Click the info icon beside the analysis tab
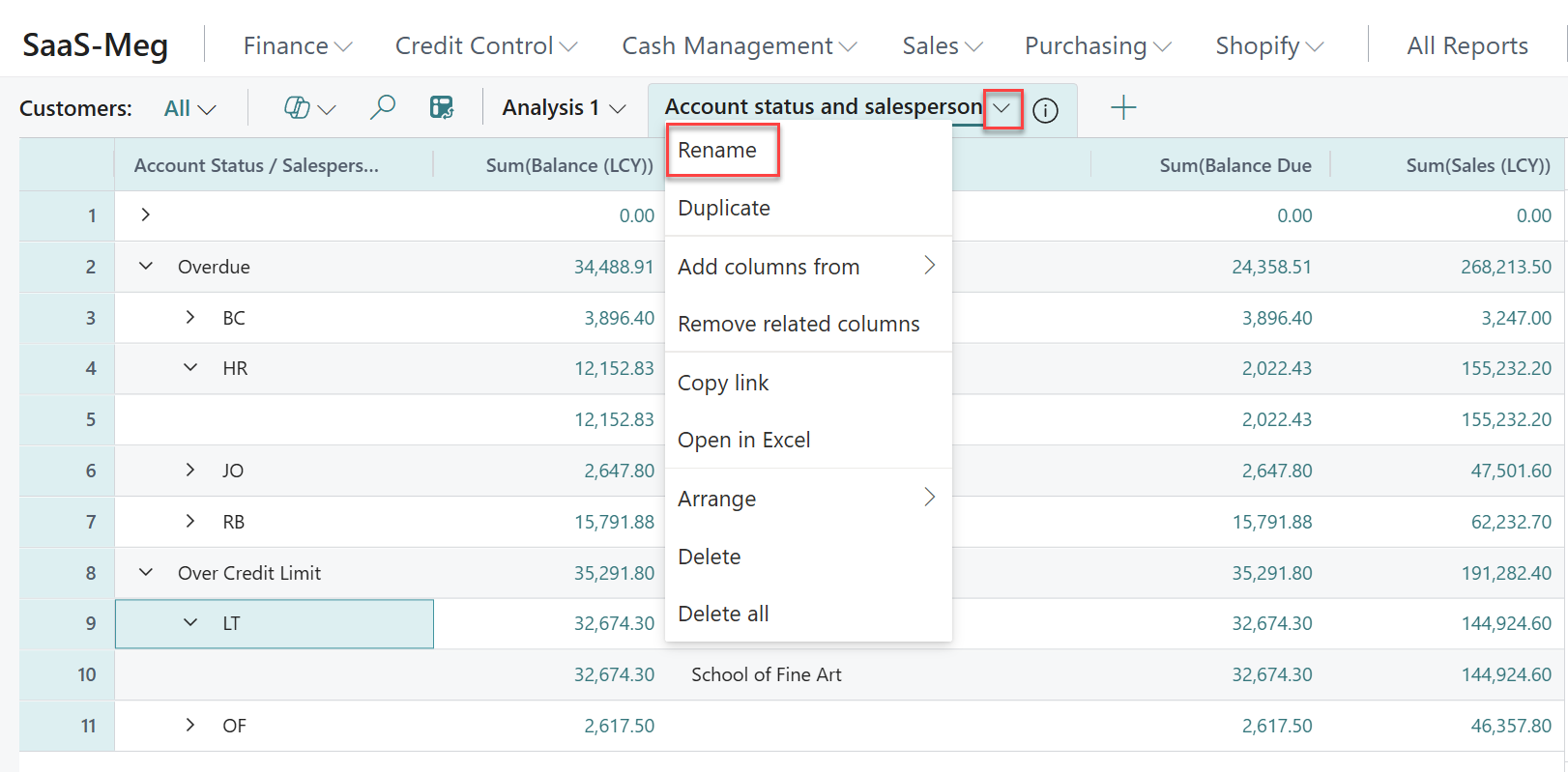1568x772 pixels. (1045, 110)
